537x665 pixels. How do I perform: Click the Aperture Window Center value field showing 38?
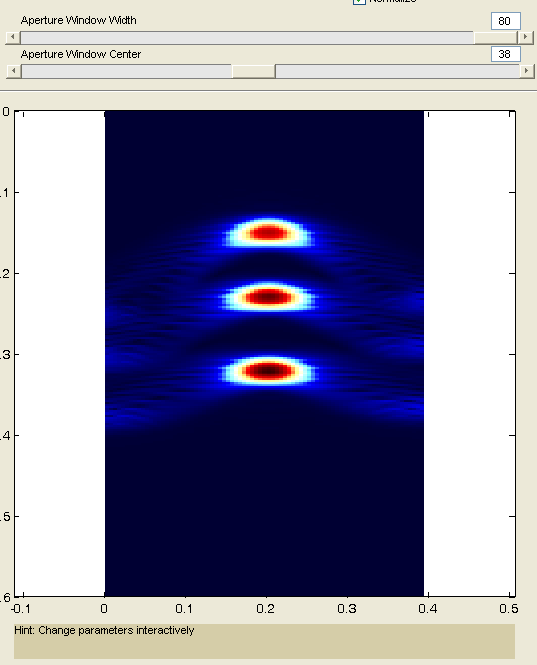(506, 54)
